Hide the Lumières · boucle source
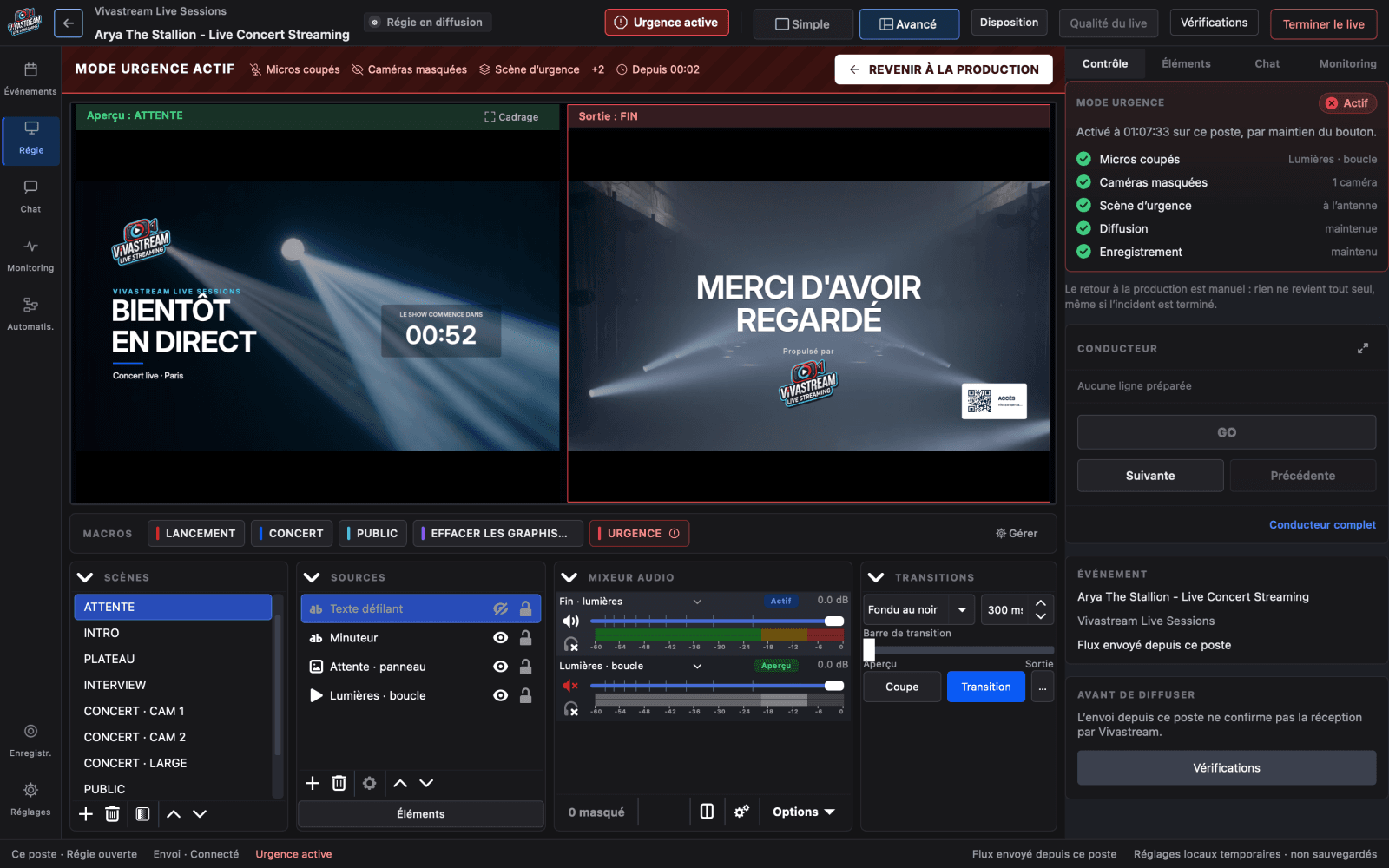 (501, 695)
